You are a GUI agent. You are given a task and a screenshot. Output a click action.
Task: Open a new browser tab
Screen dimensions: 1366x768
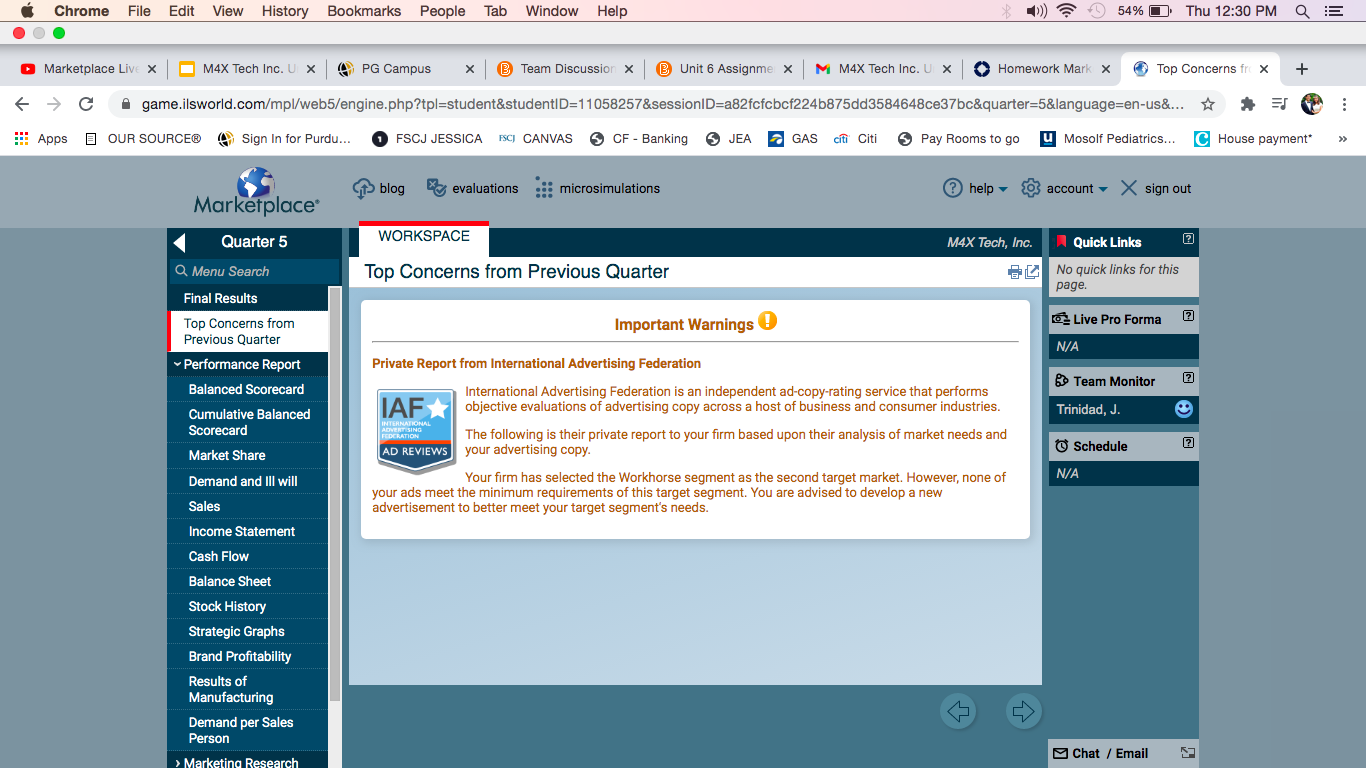pos(1302,69)
